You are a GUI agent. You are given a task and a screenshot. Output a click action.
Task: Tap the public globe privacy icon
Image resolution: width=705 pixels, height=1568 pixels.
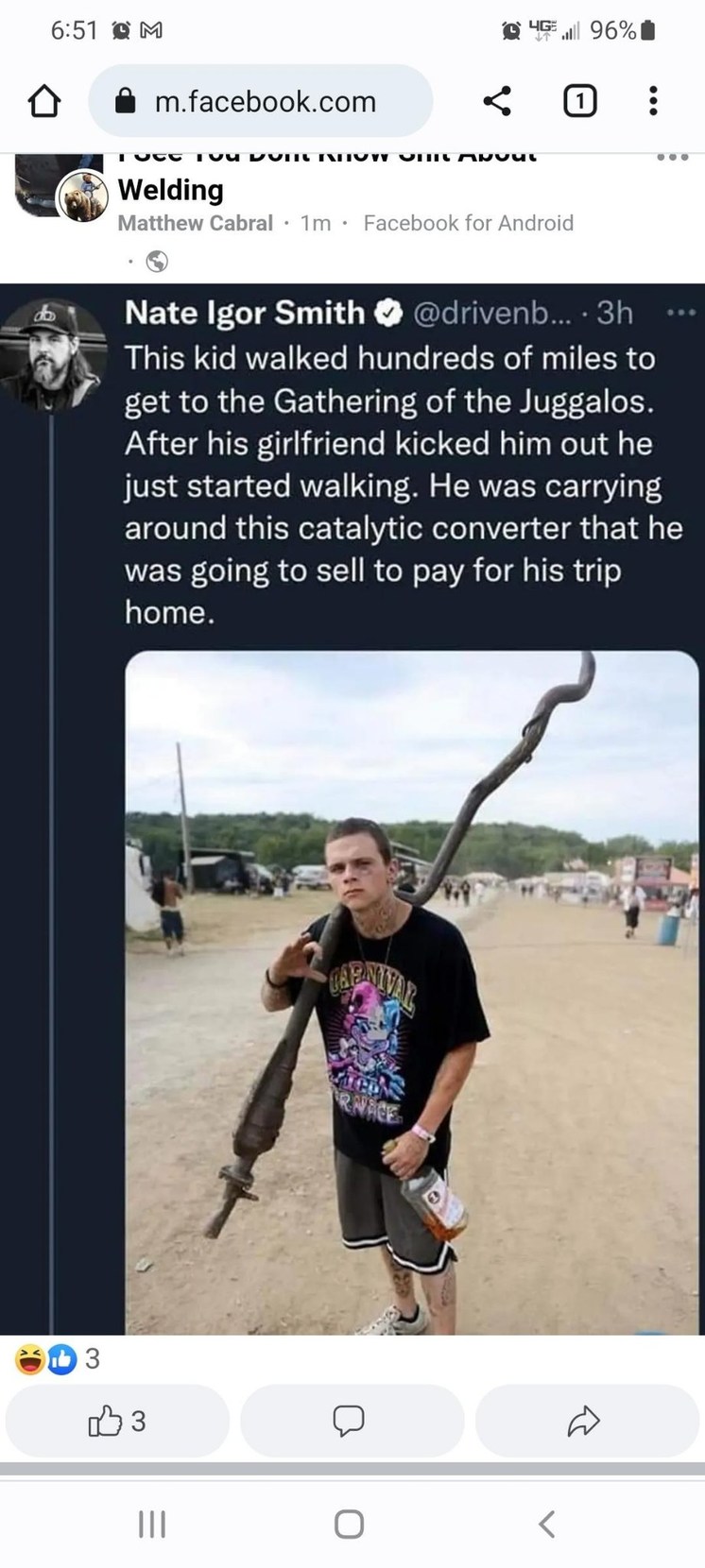tap(157, 262)
